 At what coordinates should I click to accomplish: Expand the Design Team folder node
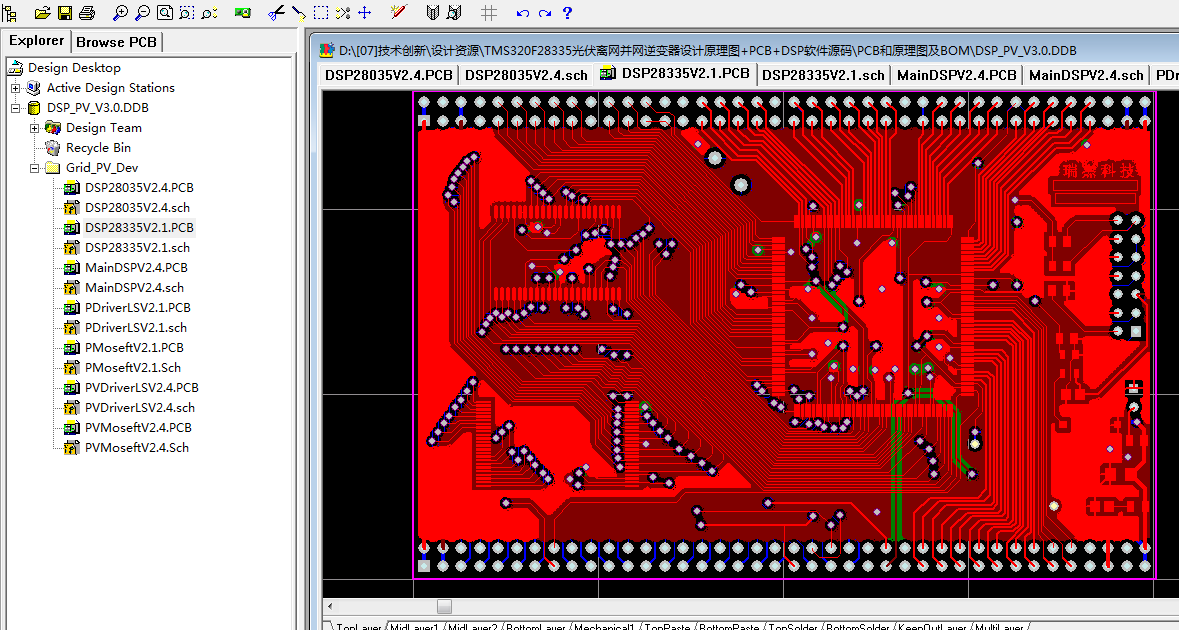[x=35, y=129]
